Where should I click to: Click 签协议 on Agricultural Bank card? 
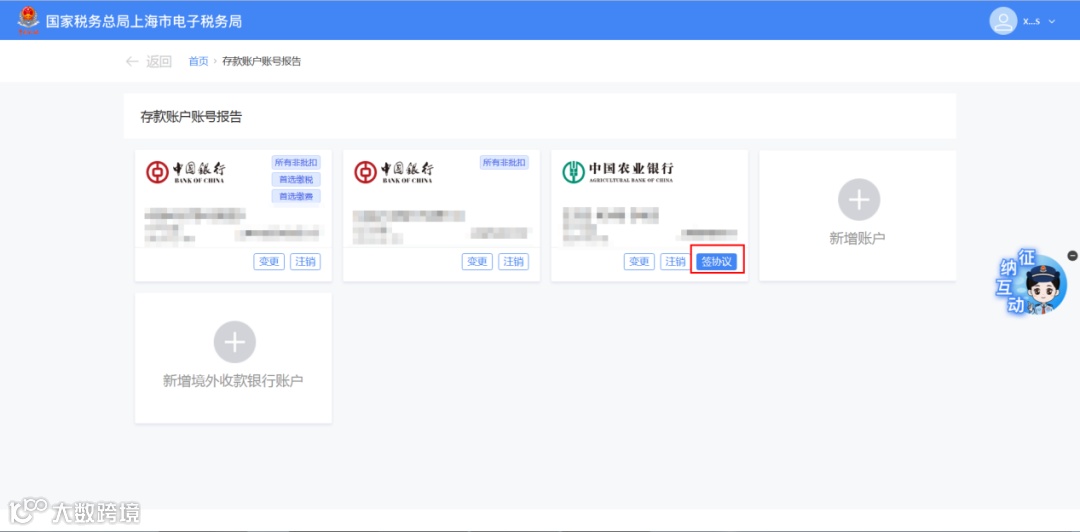(x=716, y=262)
